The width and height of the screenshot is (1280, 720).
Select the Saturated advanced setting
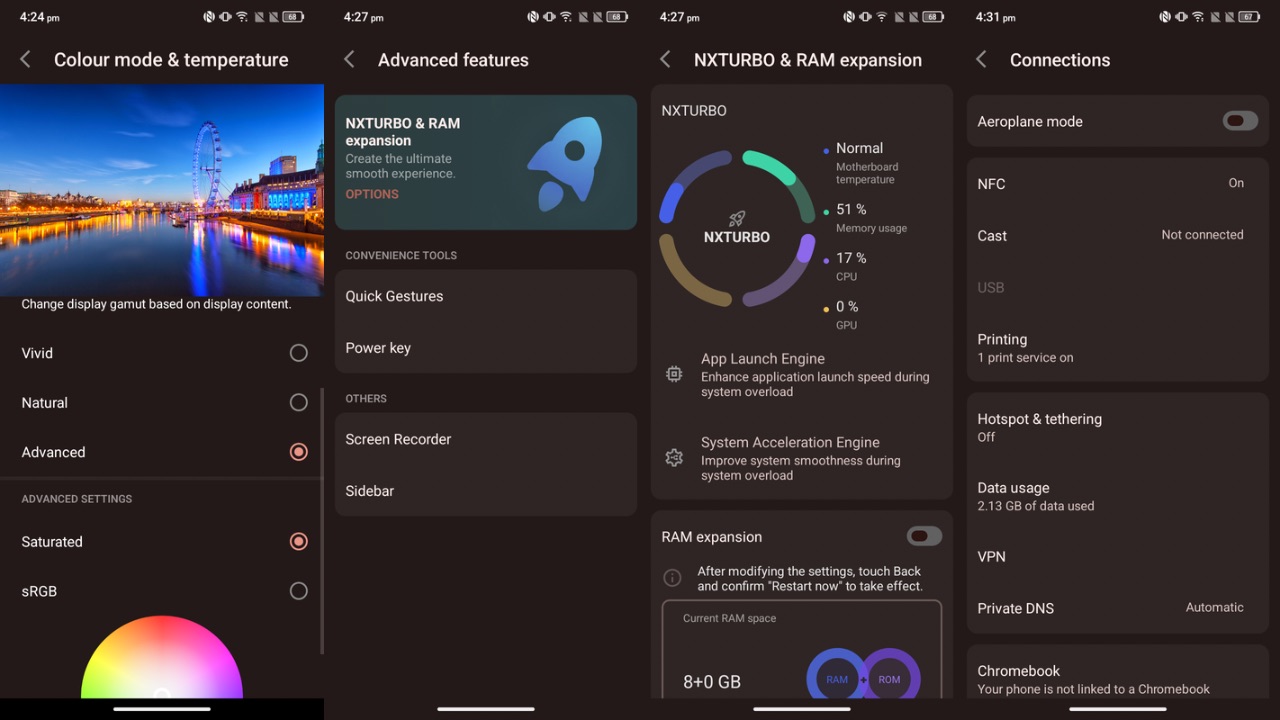pos(161,542)
